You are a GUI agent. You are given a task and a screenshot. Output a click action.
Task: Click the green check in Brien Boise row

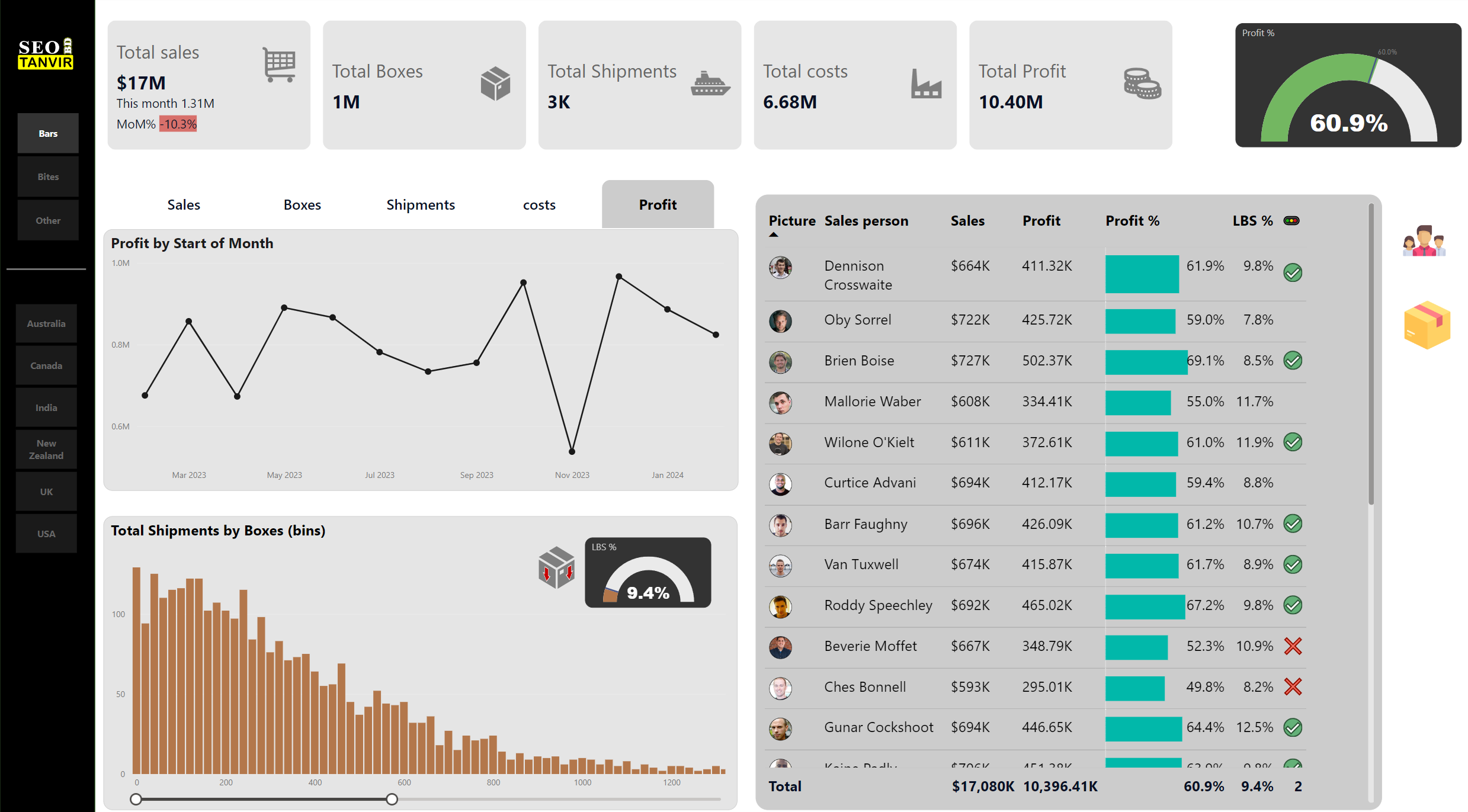[x=1293, y=361]
